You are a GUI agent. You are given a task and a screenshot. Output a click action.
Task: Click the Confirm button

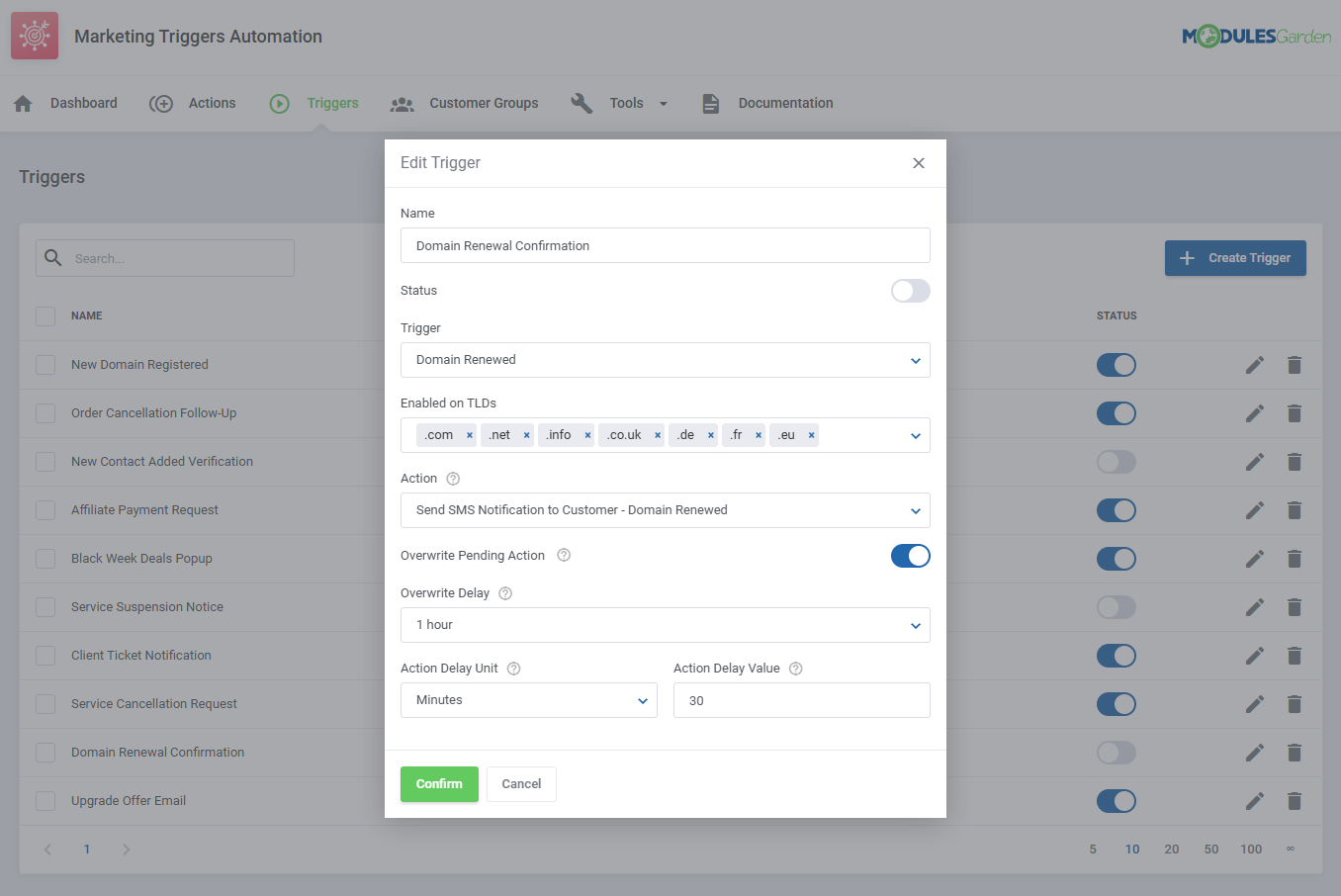coord(439,783)
